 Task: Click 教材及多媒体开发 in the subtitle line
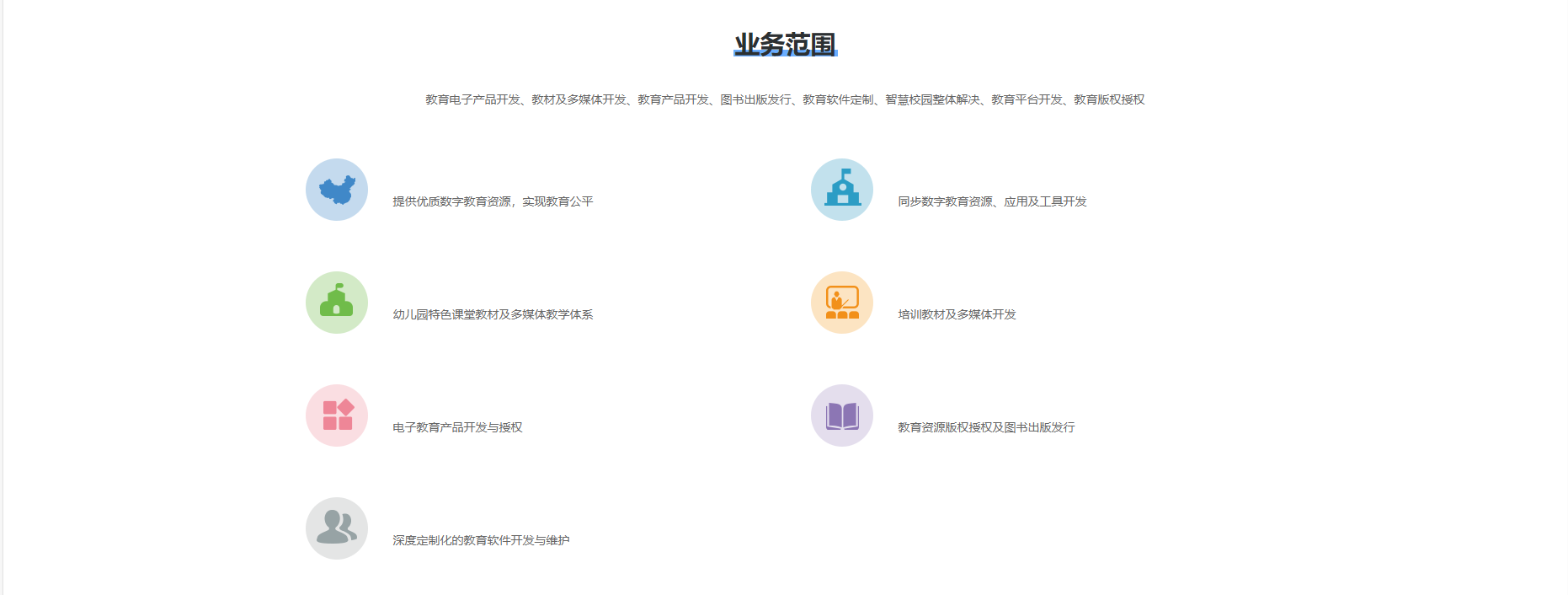click(x=579, y=99)
